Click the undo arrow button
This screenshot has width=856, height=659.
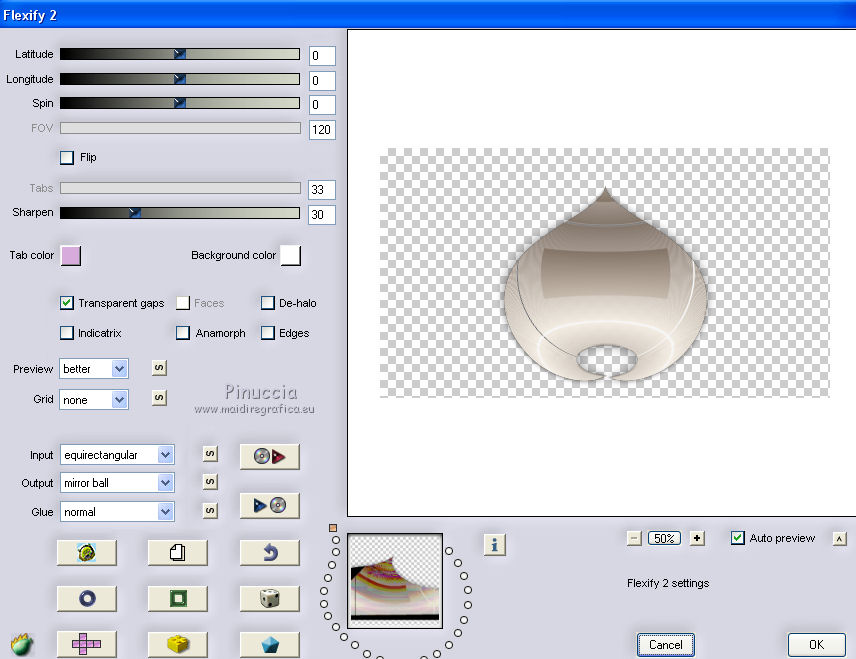click(269, 552)
